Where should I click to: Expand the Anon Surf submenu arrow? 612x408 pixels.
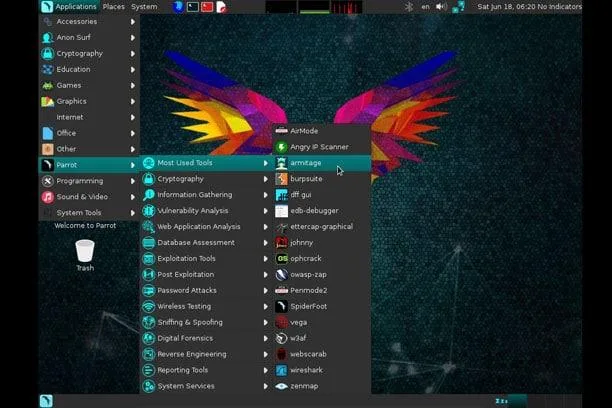(133, 38)
